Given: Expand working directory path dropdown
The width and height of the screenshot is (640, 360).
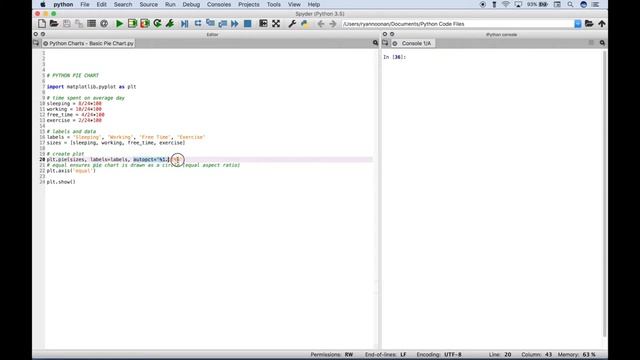Looking at the screenshot, I should [x=578, y=24].
